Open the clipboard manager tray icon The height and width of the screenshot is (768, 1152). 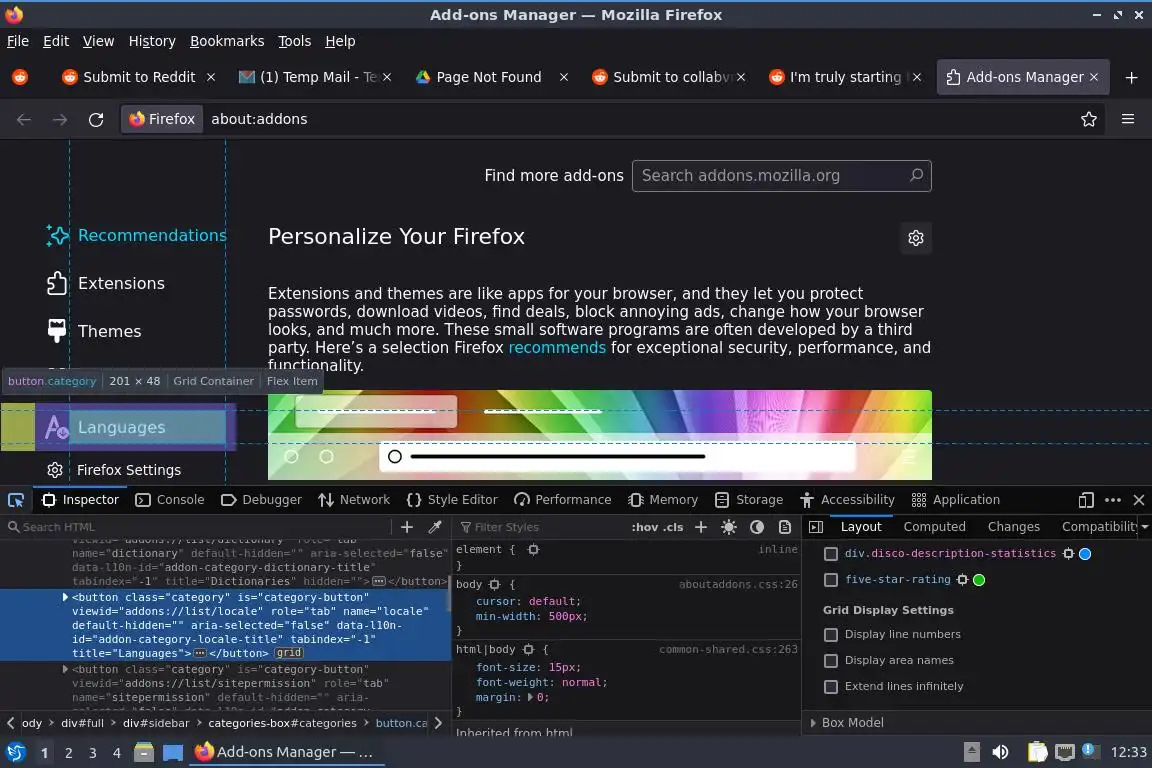click(1037, 752)
